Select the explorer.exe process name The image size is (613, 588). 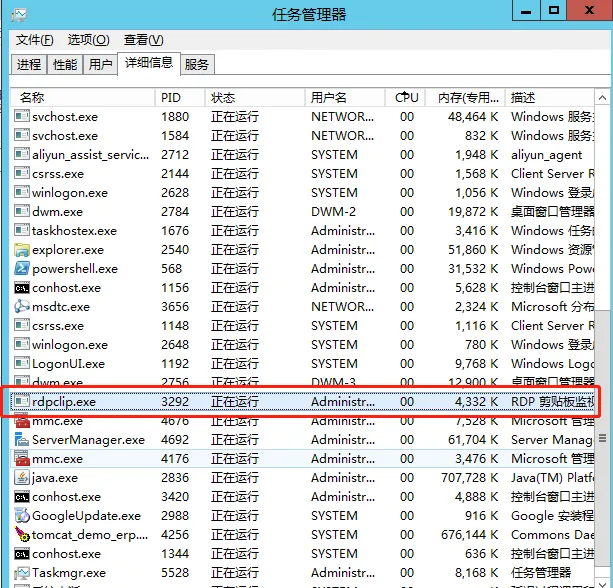tap(68, 250)
